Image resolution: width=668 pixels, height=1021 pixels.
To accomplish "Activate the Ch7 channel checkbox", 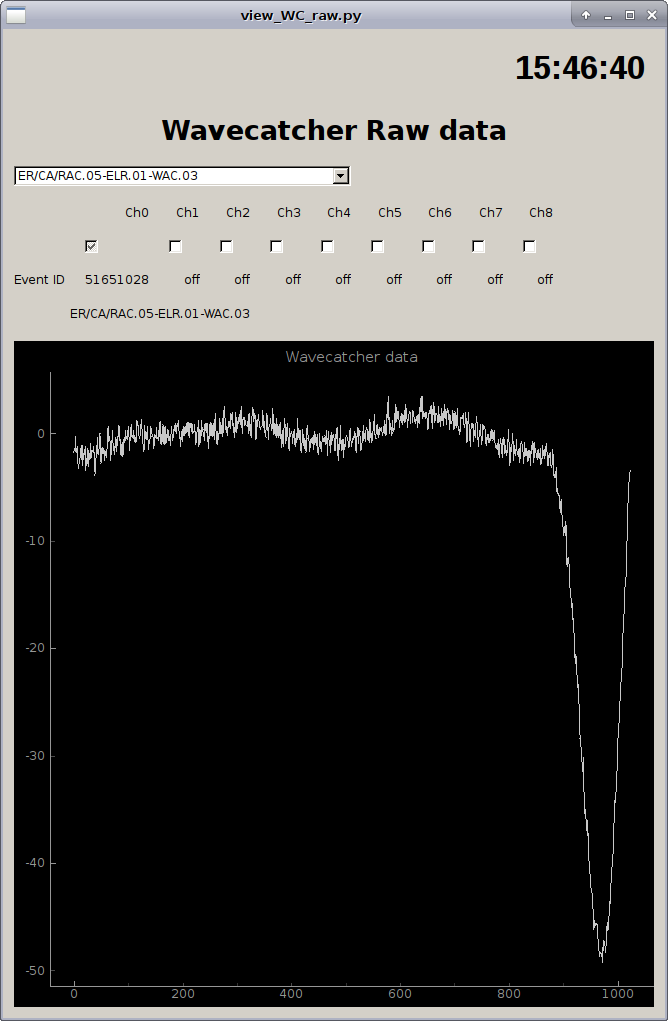I will click(478, 246).
